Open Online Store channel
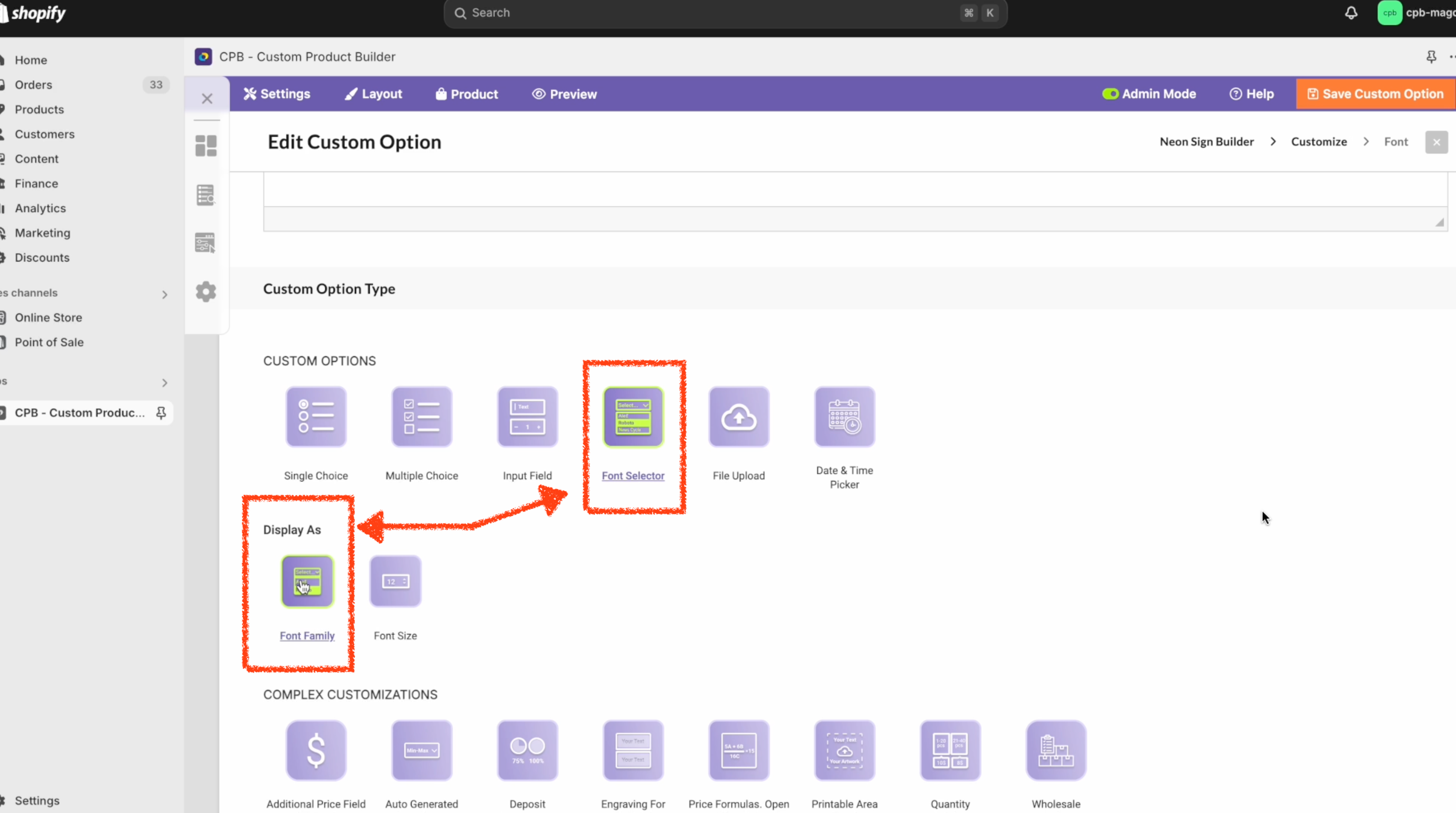Screen dimensions: 1456x813 pyautogui.click(x=48, y=318)
